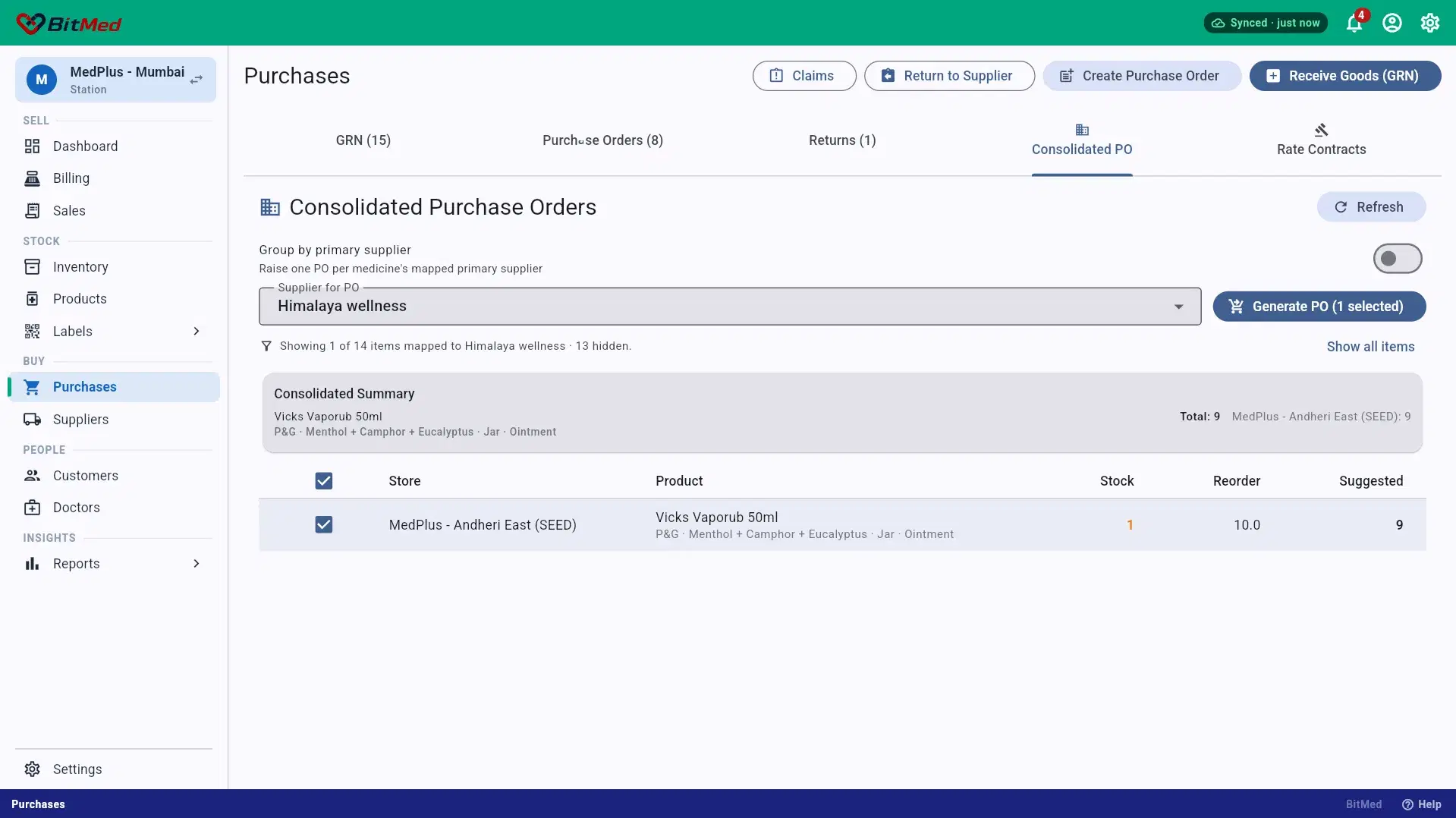Switch station using the swap arrows icon

pyautogui.click(x=197, y=80)
